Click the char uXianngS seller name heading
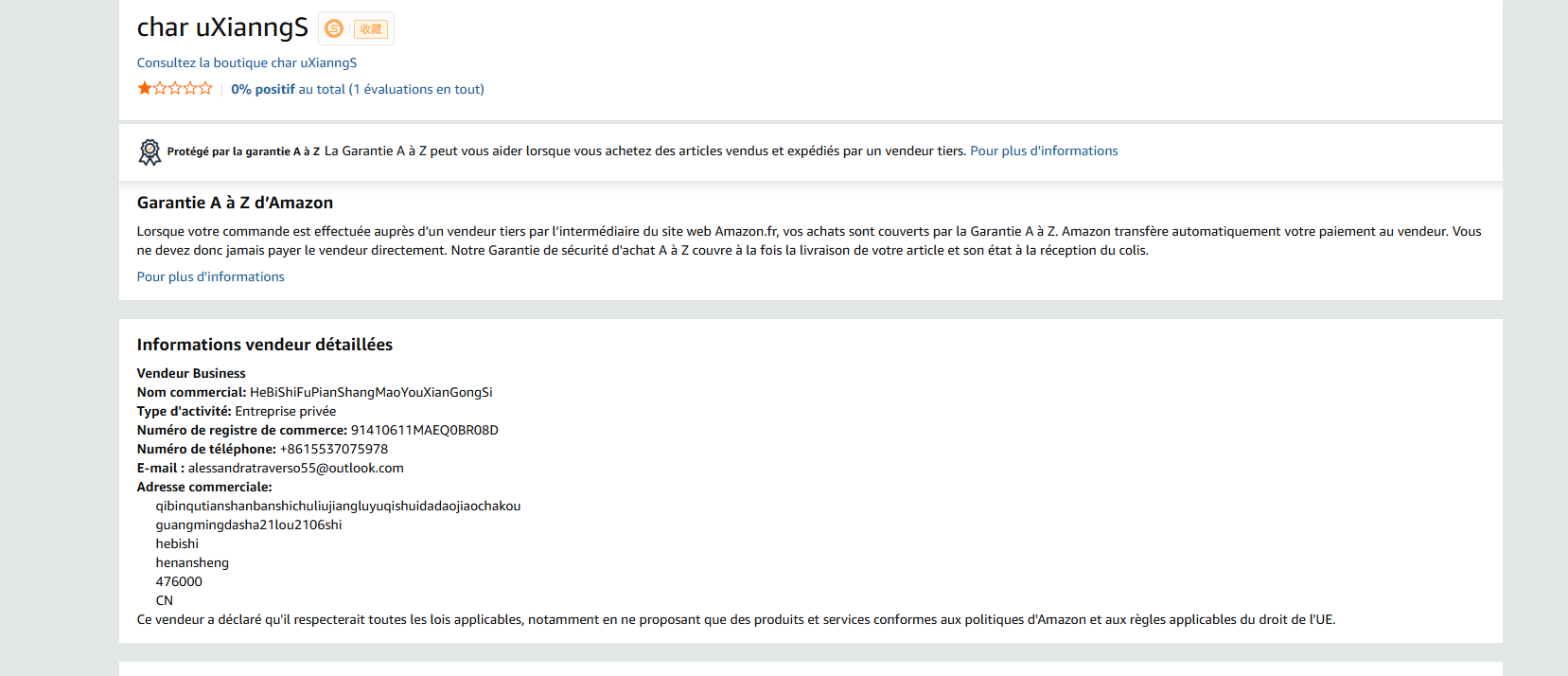Viewport: 1568px width, 676px height. [x=222, y=27]
